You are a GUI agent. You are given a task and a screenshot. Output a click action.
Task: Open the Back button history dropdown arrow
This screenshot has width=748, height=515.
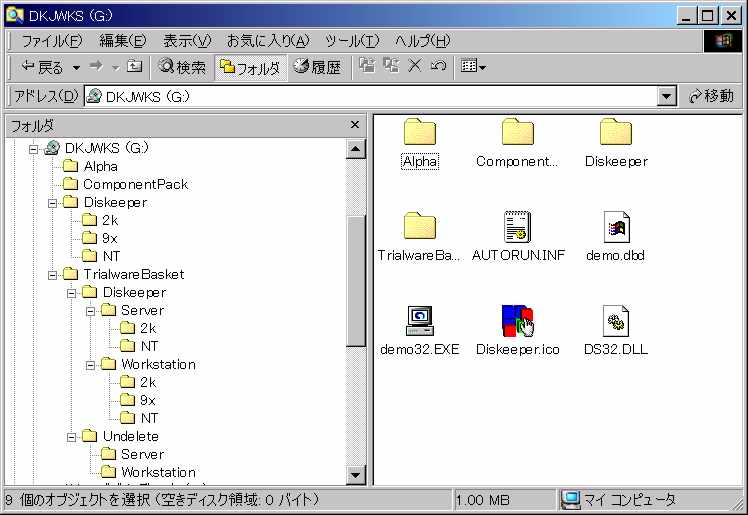tap(76, 67)
